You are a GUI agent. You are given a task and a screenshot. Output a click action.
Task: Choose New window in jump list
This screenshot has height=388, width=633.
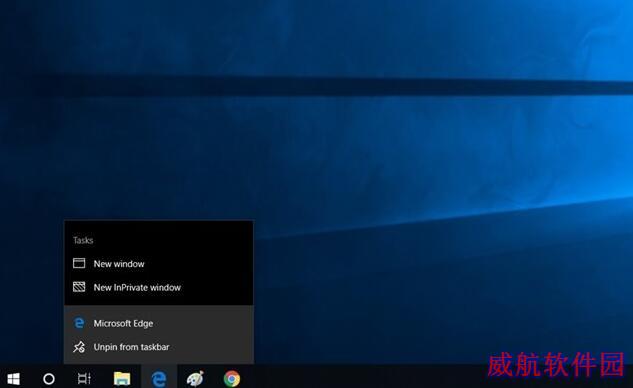[159, 264]
